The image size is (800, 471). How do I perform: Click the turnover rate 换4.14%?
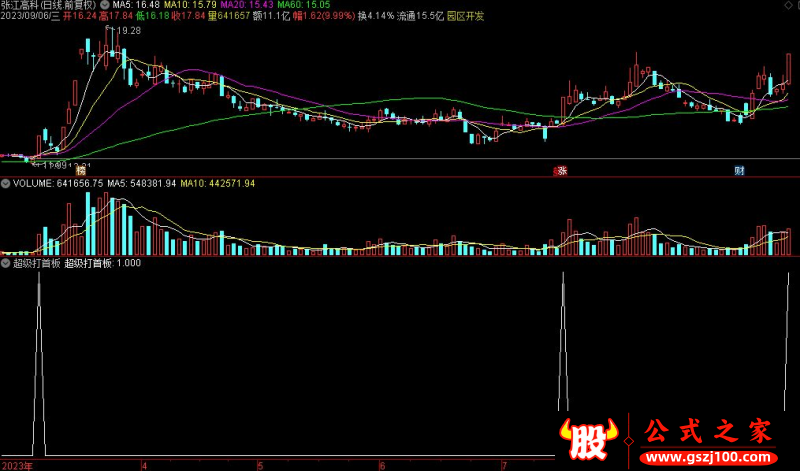coord(376,16)
